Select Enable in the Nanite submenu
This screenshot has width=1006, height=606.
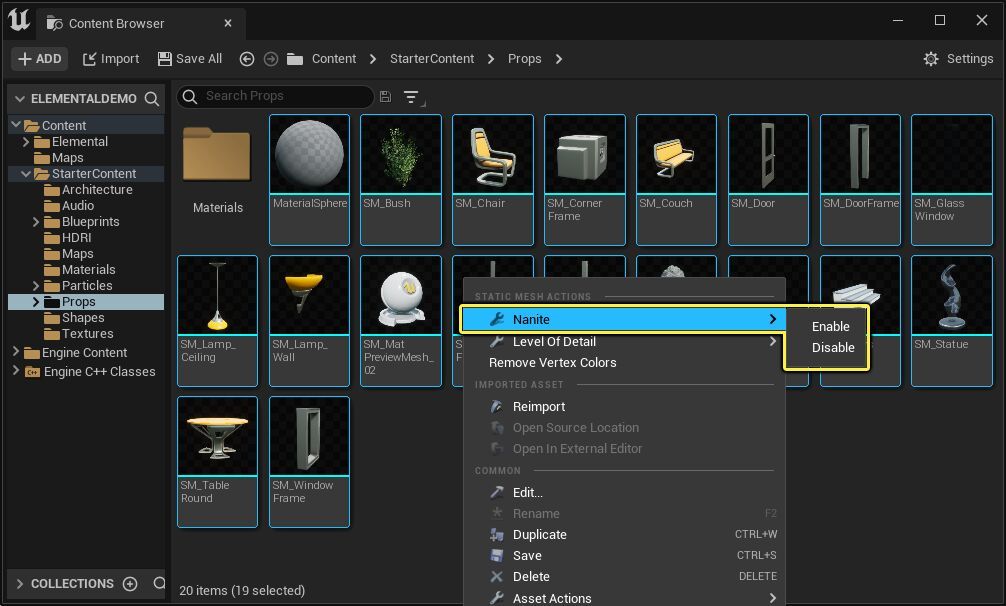point(830,326)
